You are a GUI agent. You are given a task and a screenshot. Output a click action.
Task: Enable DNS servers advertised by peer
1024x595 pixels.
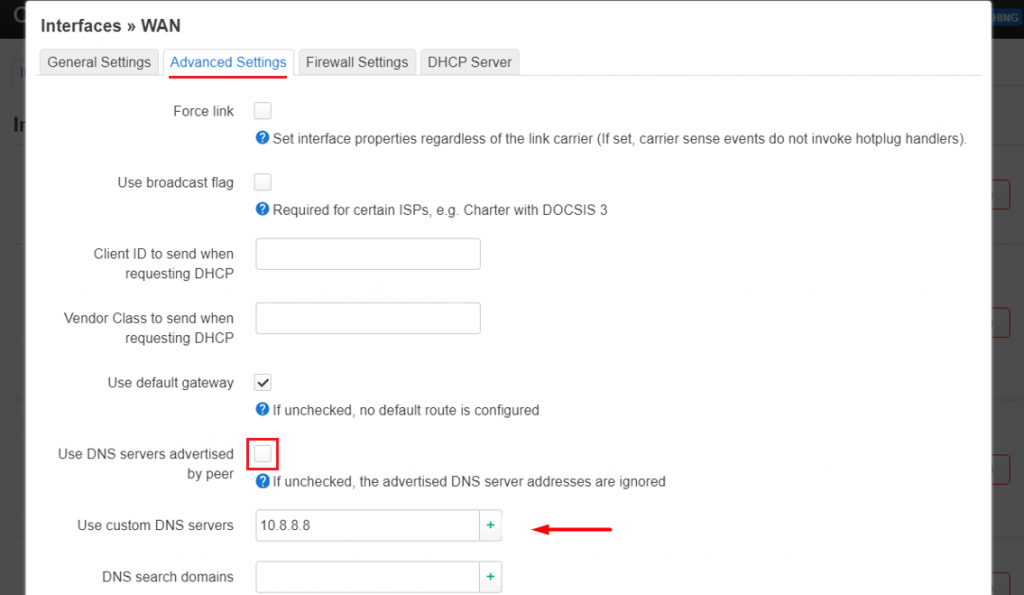tap(262, 453)
